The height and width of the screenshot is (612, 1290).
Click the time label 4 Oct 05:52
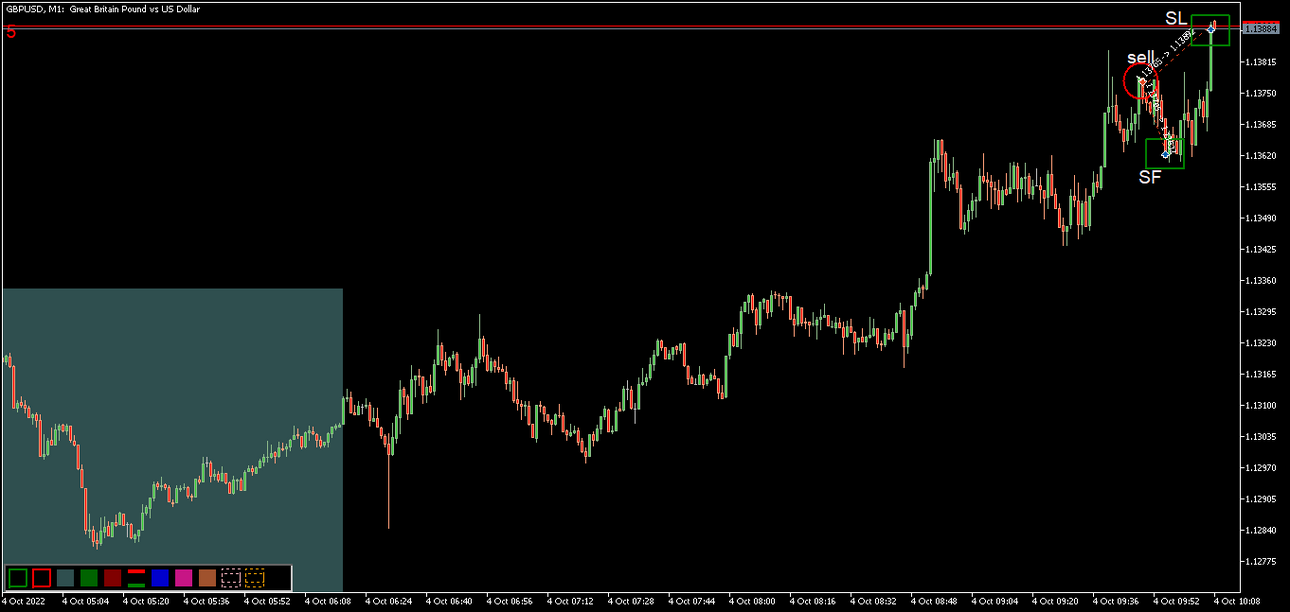click(267, 602)
